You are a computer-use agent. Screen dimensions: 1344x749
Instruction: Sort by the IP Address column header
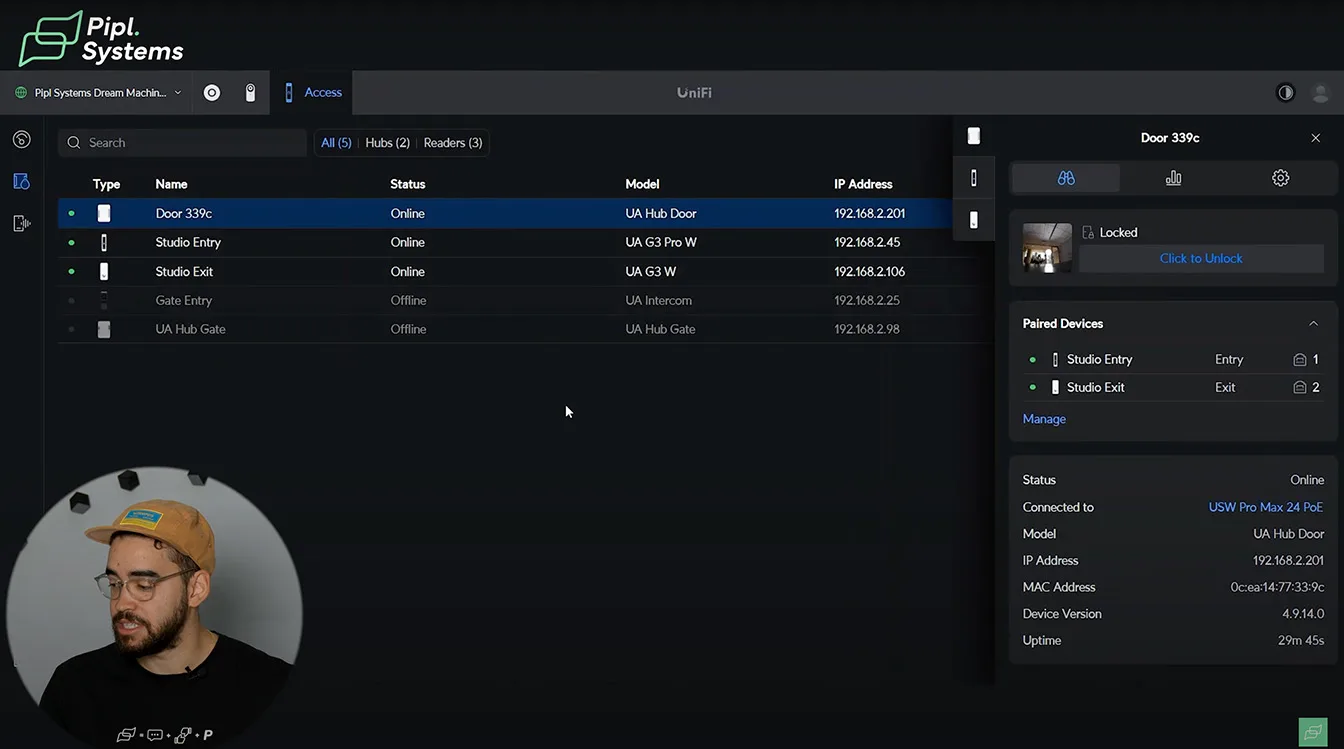863,184
